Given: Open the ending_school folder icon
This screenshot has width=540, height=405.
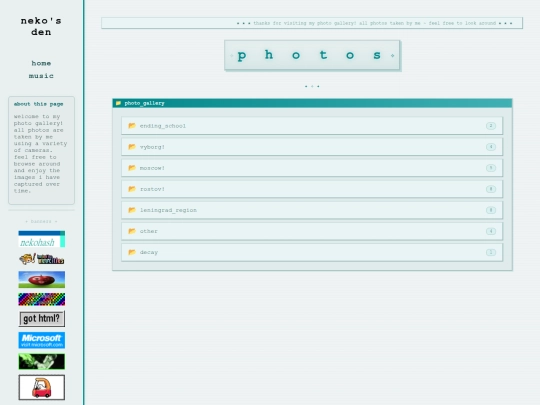Looking at the screenshot, I should click(x=132, y=126).
